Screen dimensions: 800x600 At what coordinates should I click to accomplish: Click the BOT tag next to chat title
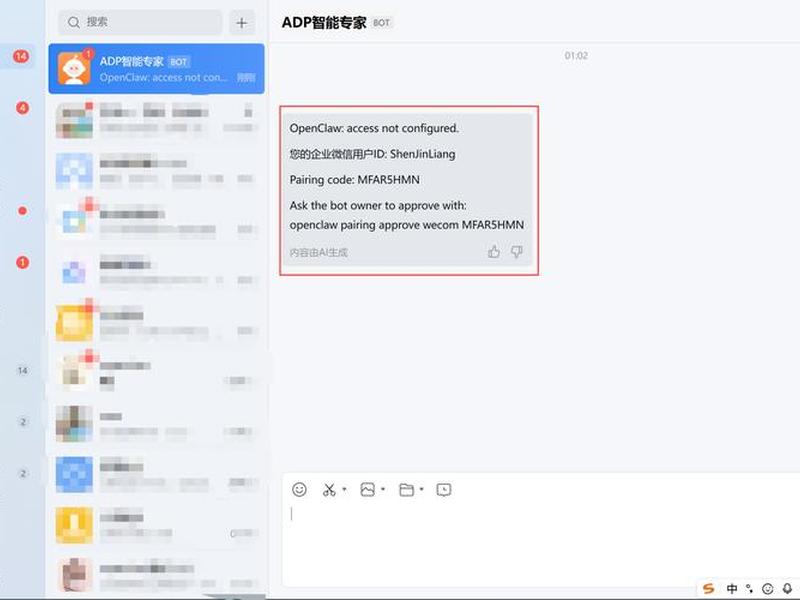point(381,23)
